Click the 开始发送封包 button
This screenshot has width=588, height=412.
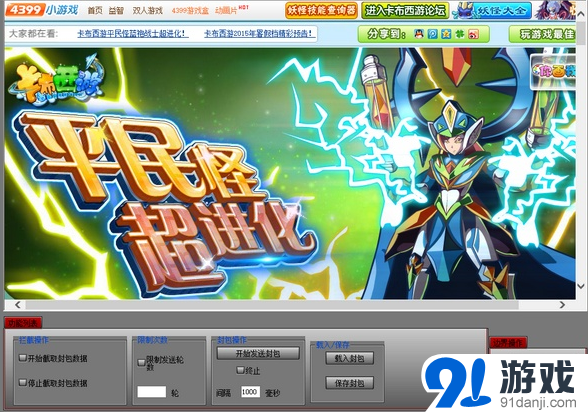point(258,353)
